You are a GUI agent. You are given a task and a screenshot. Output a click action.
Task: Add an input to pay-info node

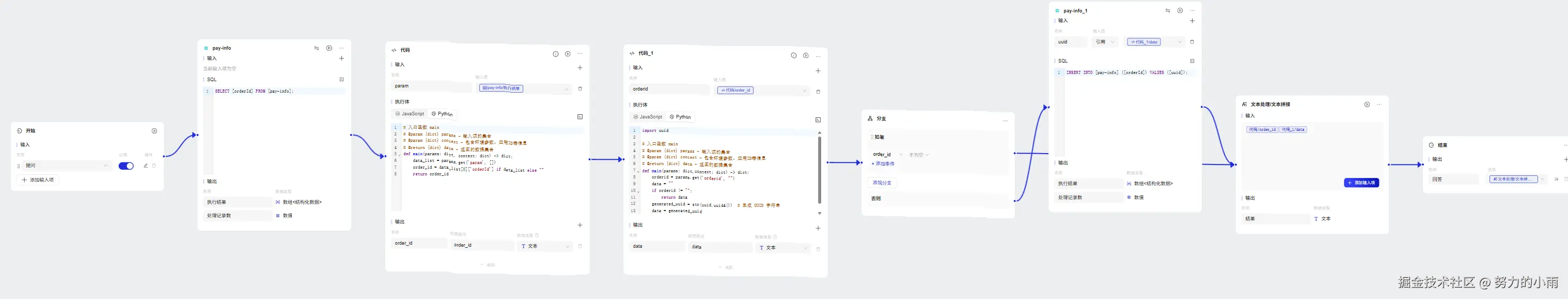[341, 58]
